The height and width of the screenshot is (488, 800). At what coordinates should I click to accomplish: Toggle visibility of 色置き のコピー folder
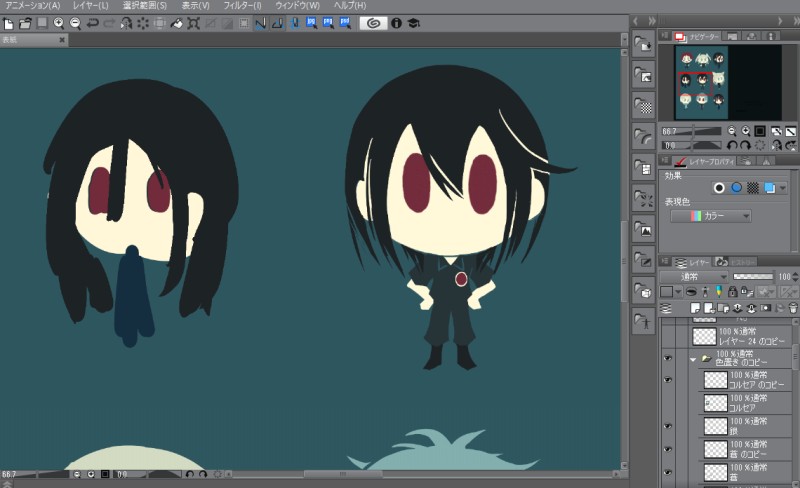coord(668,358)
